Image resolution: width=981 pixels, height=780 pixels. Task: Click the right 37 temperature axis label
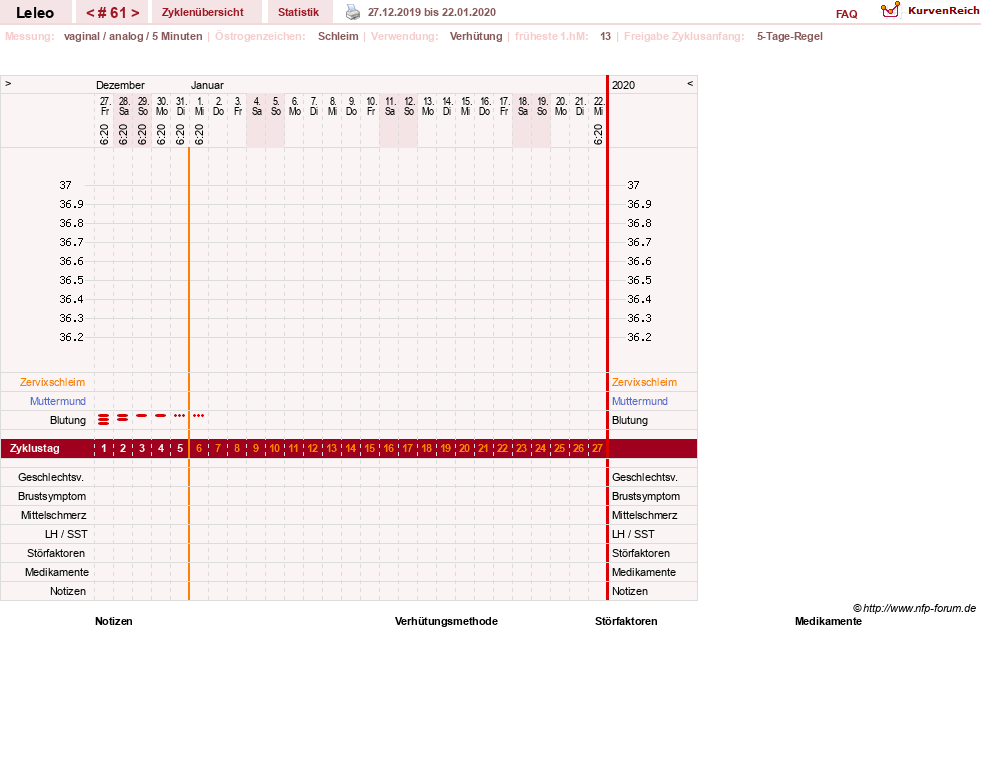point(633,185)
